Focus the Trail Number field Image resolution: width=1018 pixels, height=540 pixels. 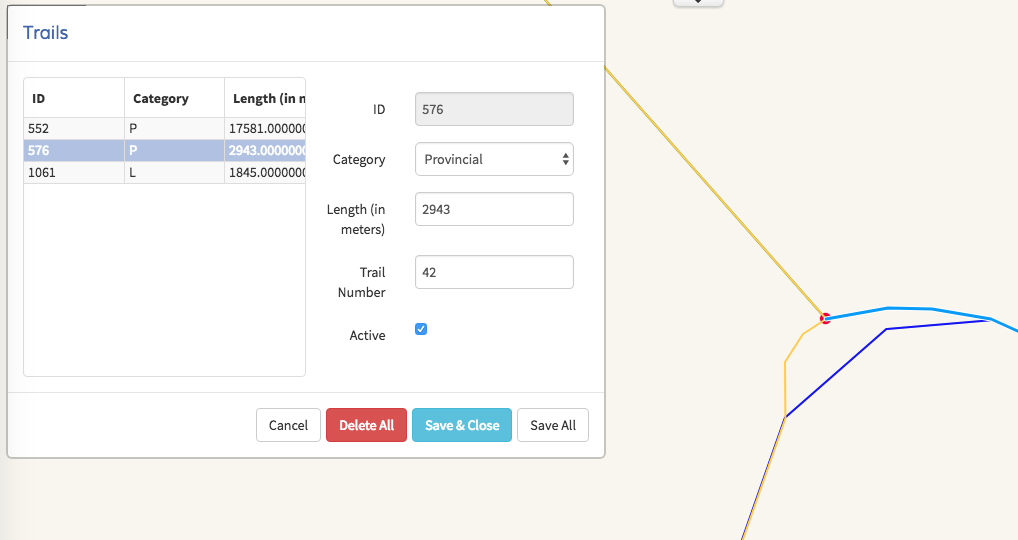coord(494,272)
